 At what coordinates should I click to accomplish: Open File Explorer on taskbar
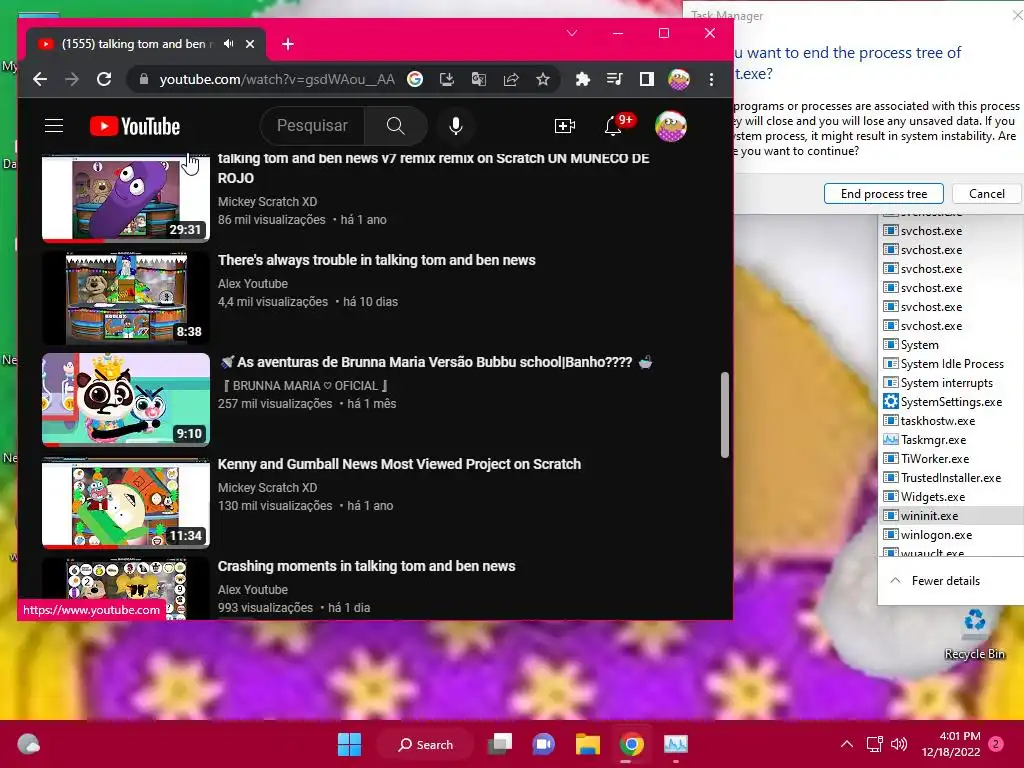click(588, 744)
